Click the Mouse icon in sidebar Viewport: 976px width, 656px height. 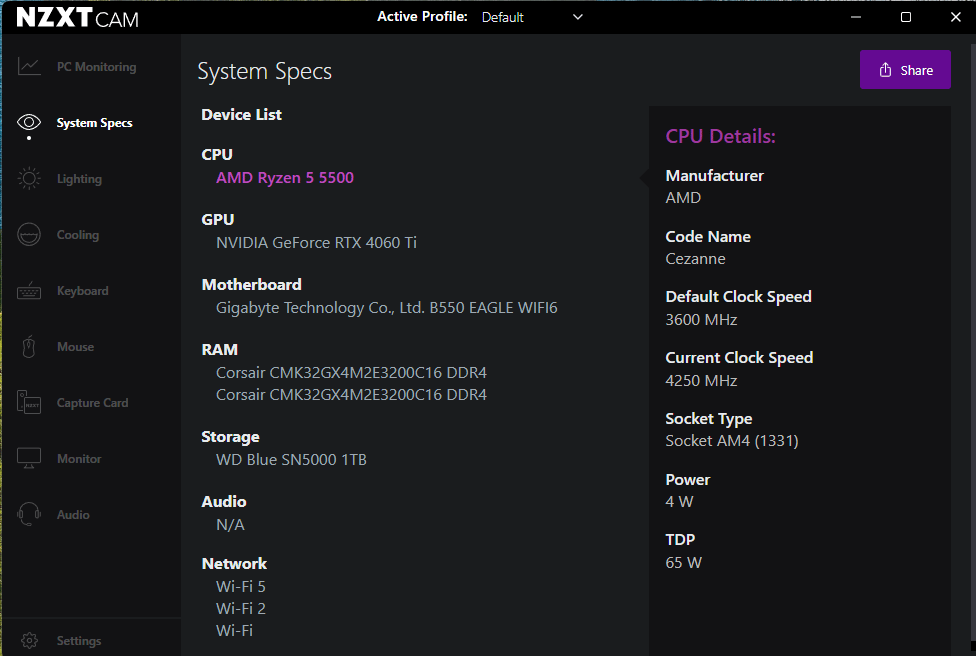click(x=29, y=347)
